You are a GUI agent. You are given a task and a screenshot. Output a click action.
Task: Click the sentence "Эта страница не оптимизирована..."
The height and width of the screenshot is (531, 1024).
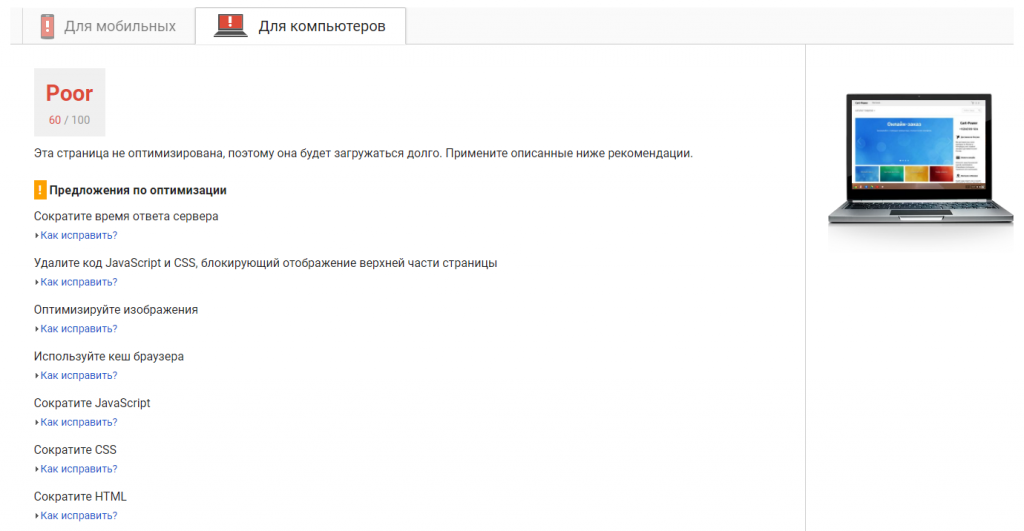click(363, 153)
